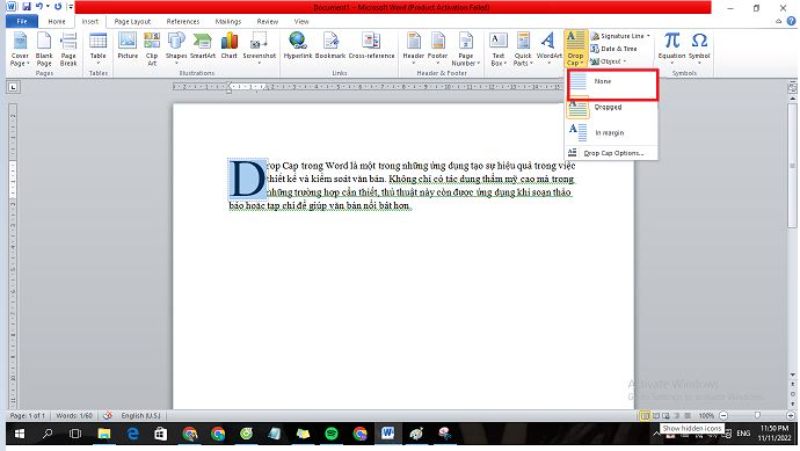This screenshot has height=451, width=800.
Task: Switch to the References tab
Action: (x=183, y=21)
